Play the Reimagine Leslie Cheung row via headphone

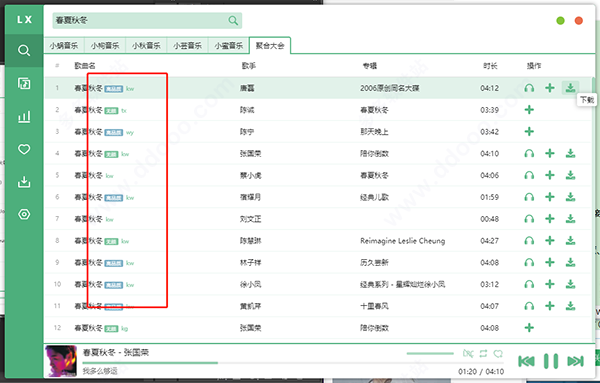point(529,241)
